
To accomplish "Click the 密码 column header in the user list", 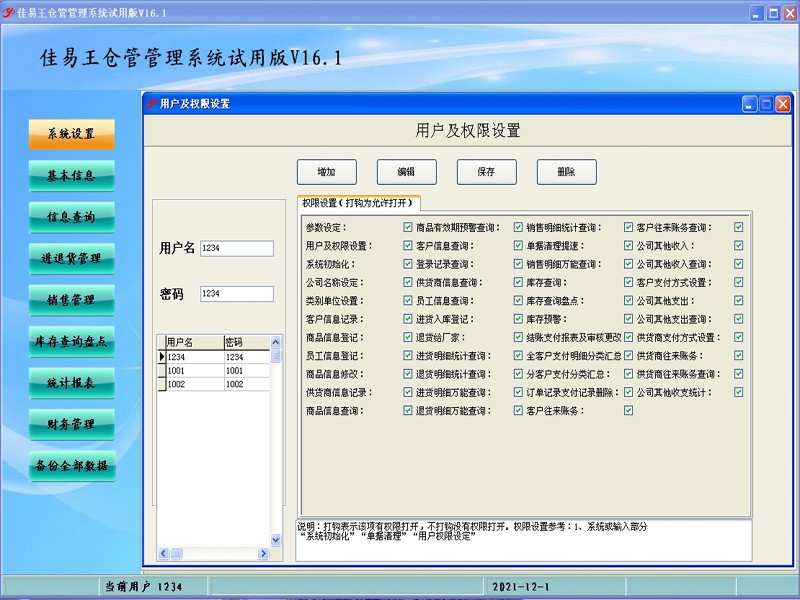I will [x=247, y=342].
